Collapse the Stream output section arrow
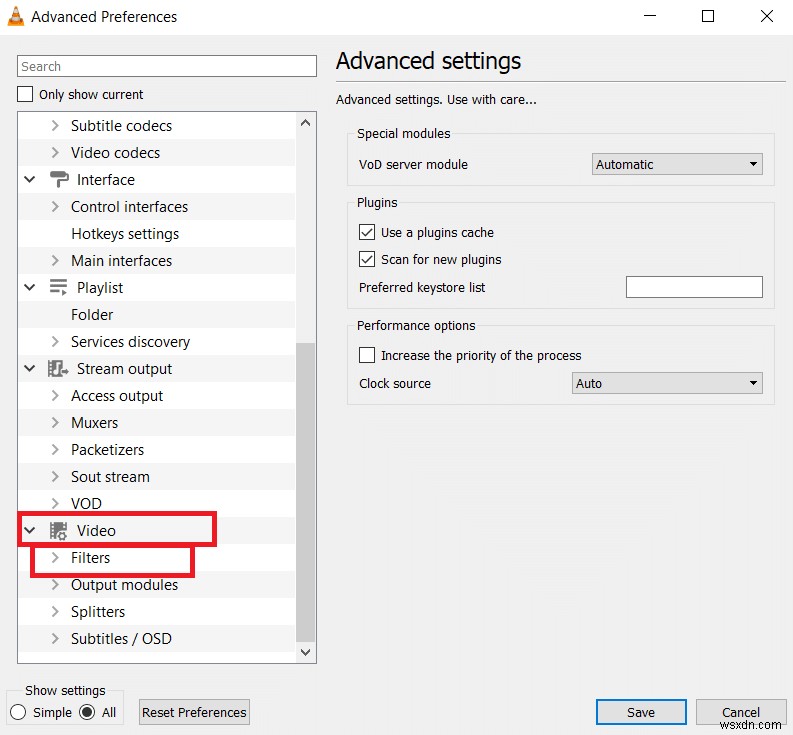The image size is (793, 735). (x=30, y=369)
